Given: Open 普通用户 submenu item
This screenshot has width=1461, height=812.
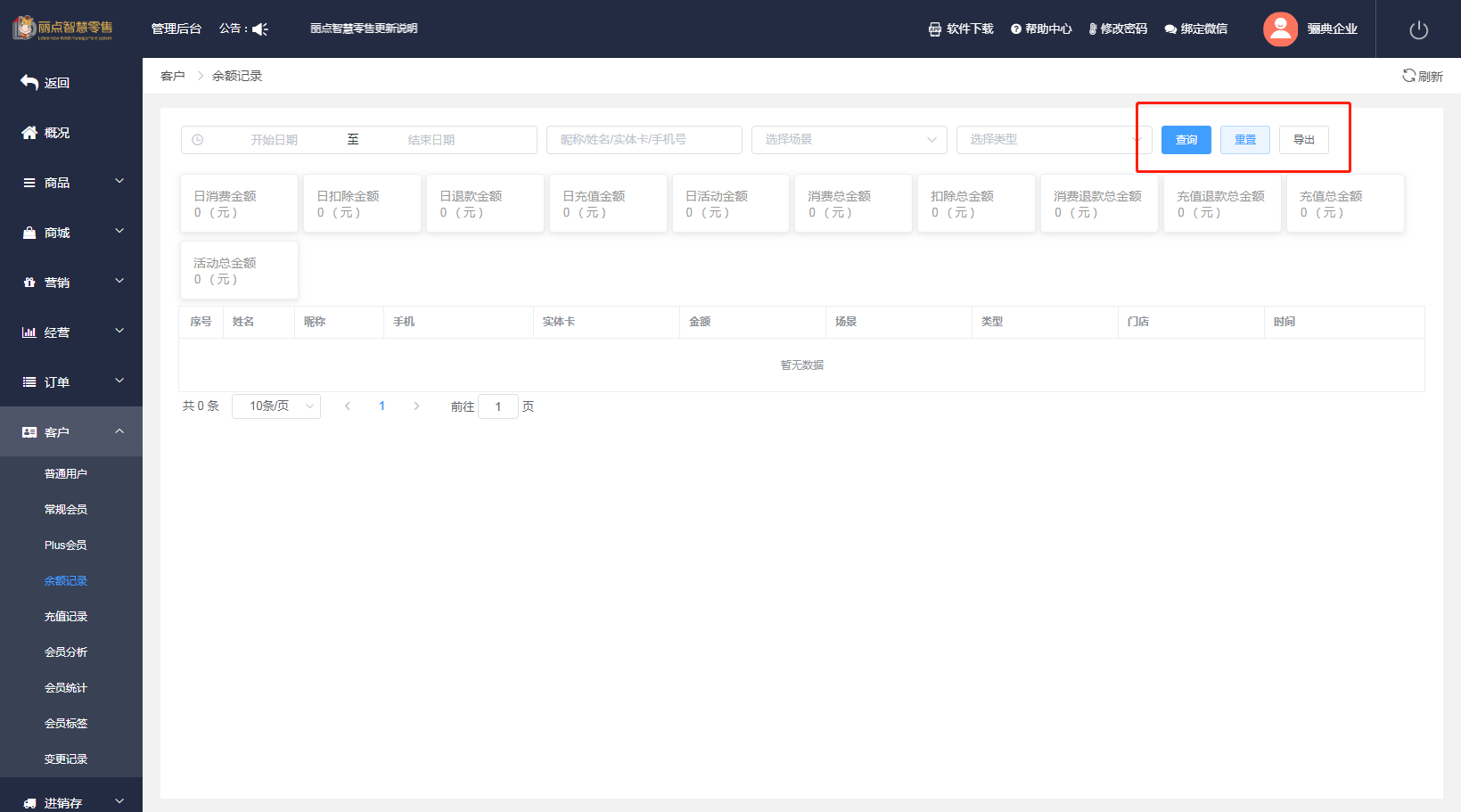Looking at the screenshot, I should coord(66,473).
